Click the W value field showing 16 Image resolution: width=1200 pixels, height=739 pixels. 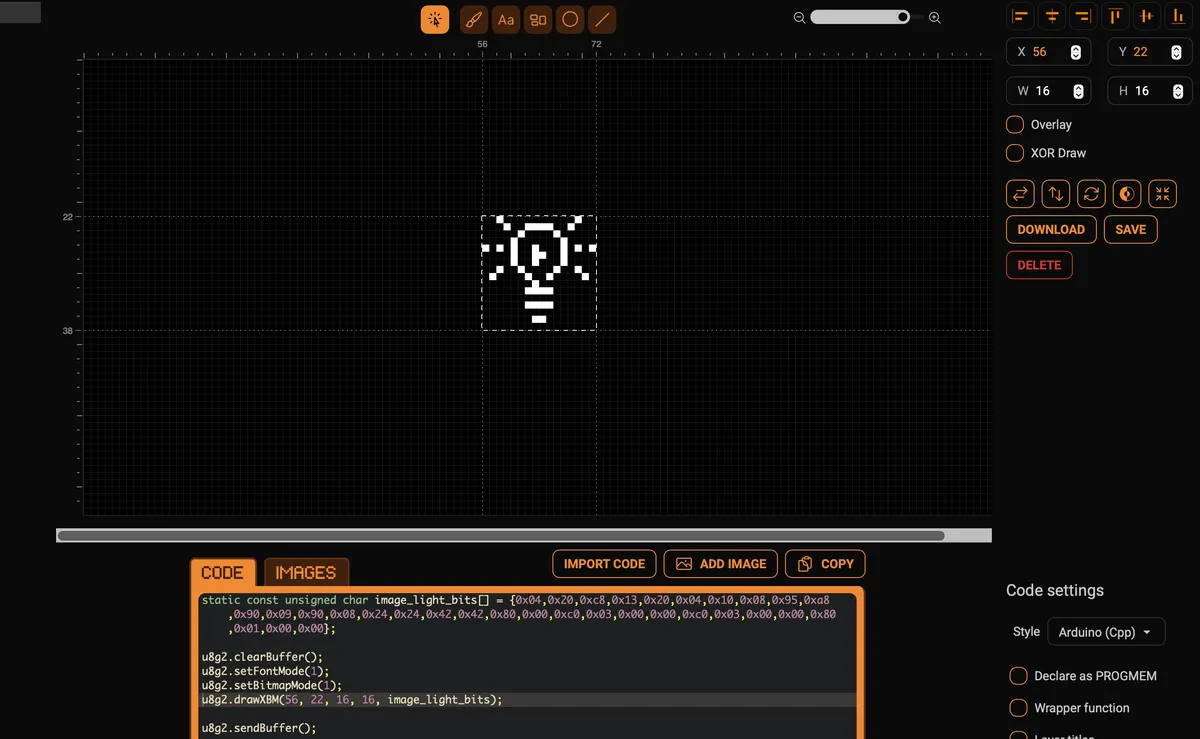pyautogui.click(x=1048, y=91)
